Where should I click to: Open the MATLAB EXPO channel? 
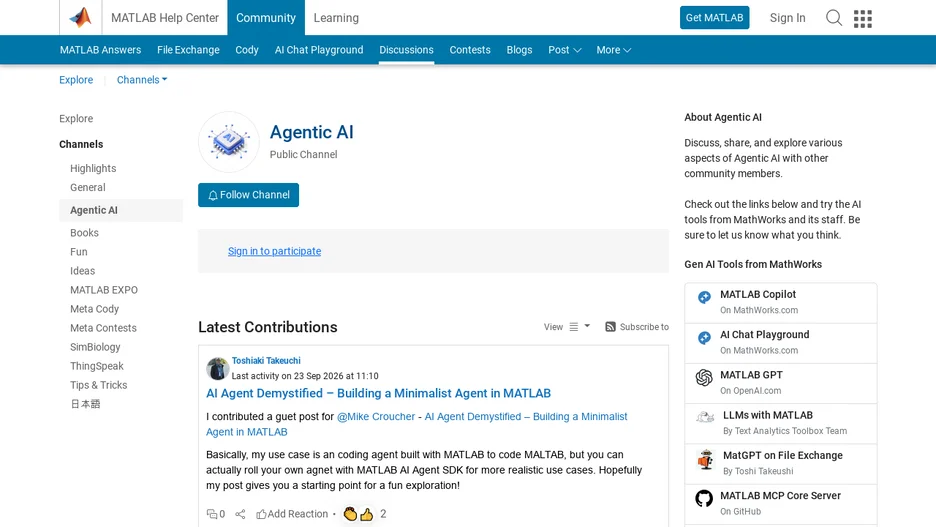[x=104, y=290]
